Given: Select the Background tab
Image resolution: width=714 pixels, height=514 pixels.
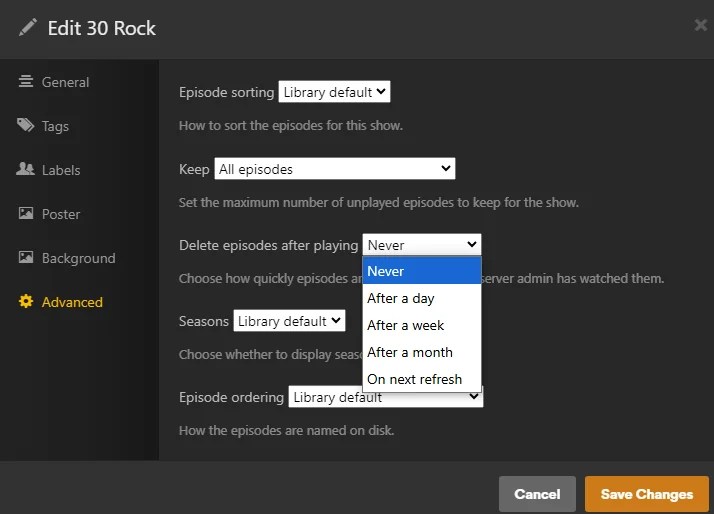Looking at the screenshot, I should pyautogui.click(x=78, y=258).
